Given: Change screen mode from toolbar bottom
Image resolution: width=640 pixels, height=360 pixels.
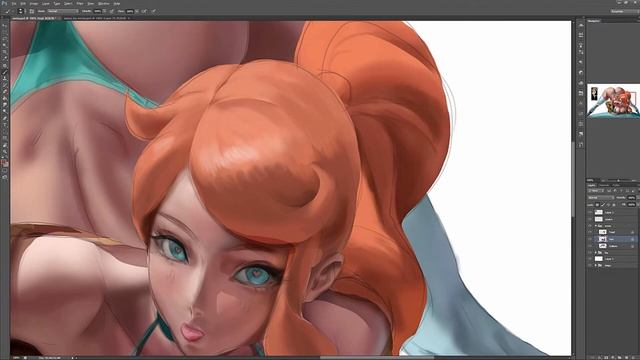Looking at the screenshot, I should (x=5, y=178).
